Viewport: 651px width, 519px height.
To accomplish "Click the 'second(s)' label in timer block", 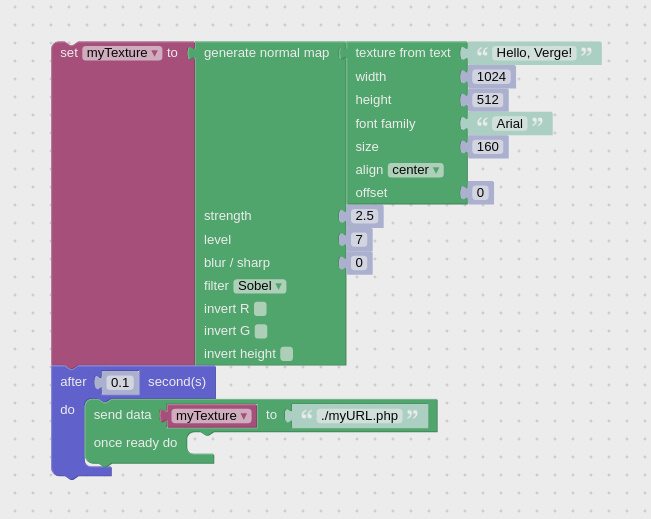I will 177,382.
